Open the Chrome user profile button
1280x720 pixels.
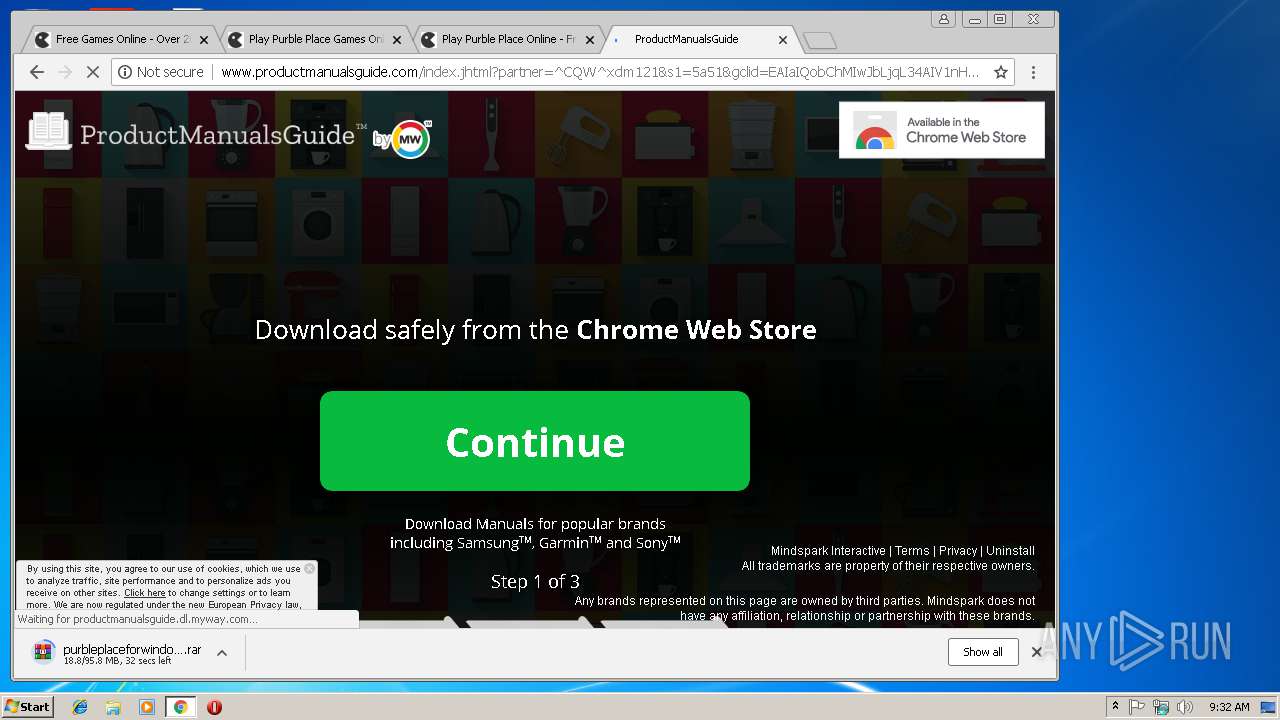(943, 19)
